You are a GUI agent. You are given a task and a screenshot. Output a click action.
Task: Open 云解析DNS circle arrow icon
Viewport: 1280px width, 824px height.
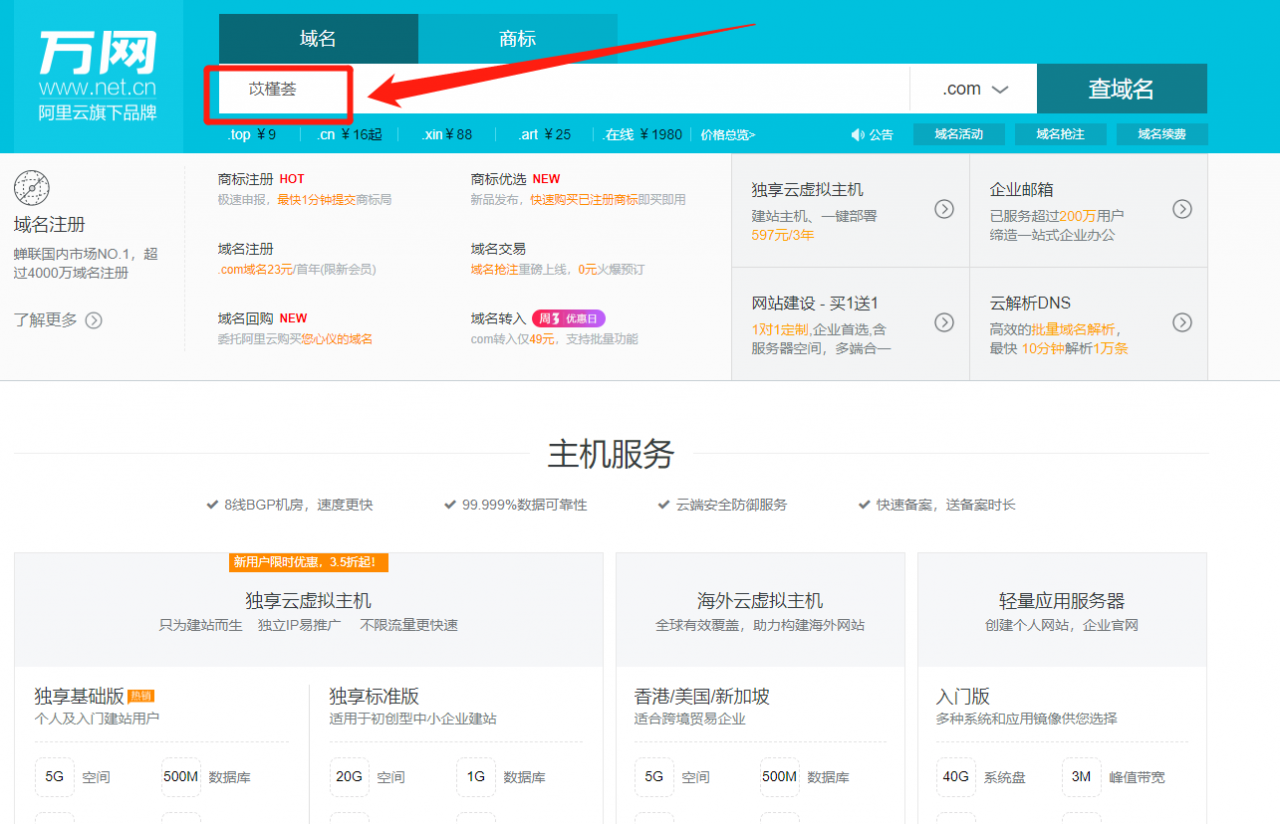(x=1183, y=322)
